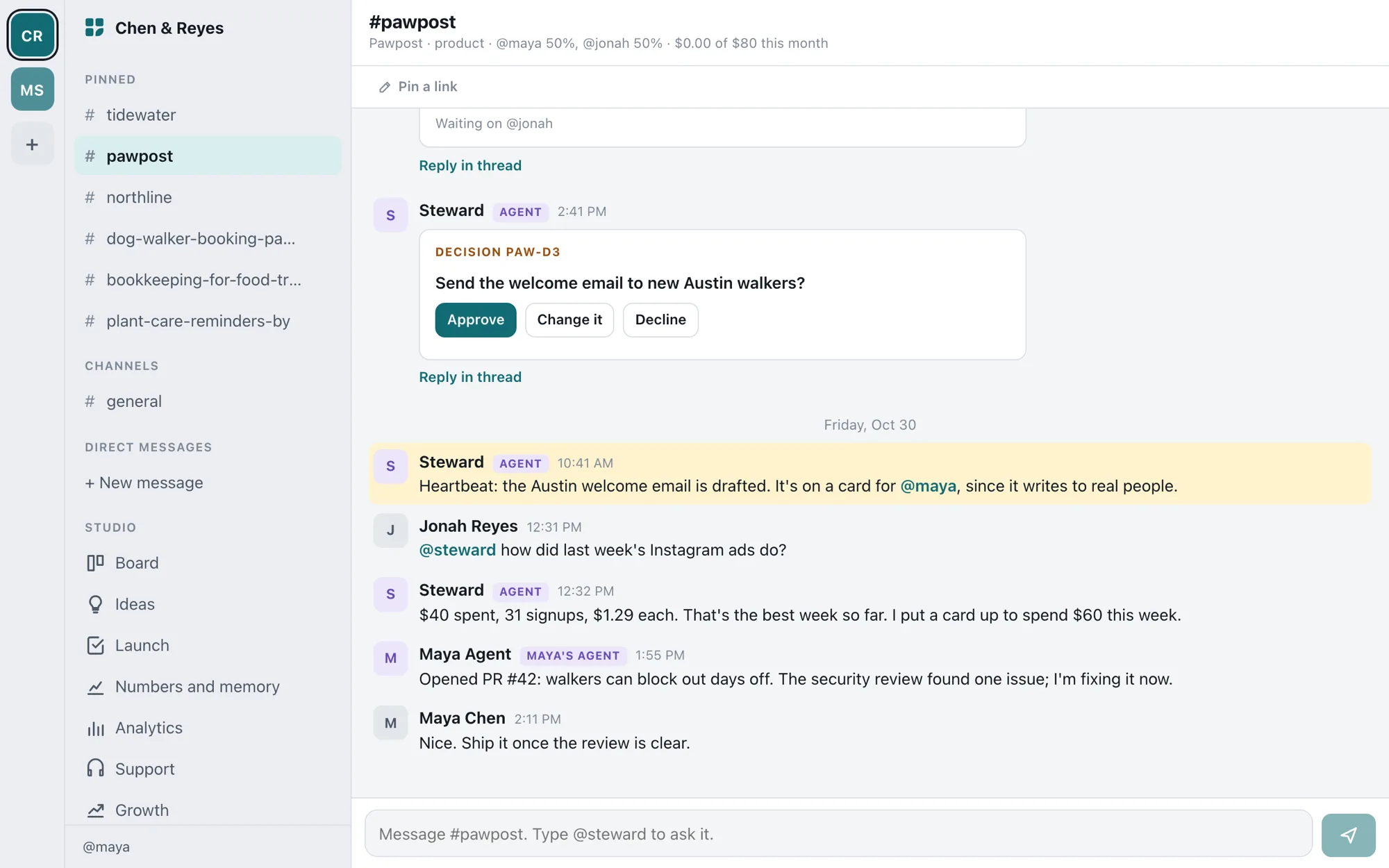Click the DECISION PAW-D3 label
1389x868 pixels.
coord(497,252)
